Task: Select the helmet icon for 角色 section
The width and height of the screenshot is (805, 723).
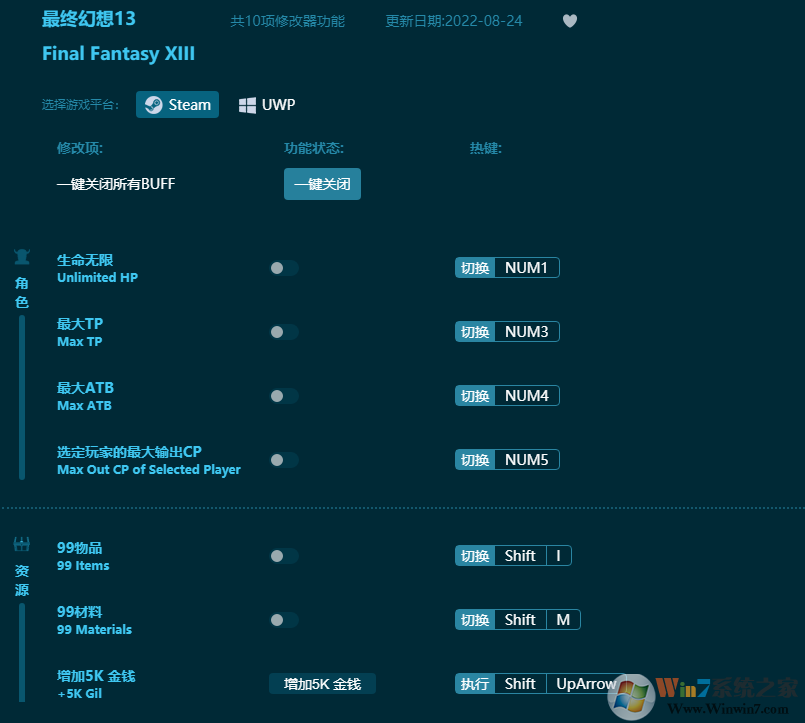Action: (21, 254)
